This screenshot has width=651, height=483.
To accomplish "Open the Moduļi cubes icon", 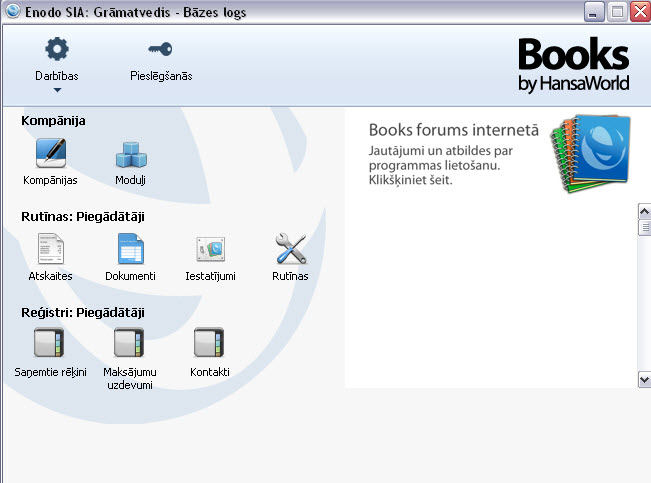I will 131,154.
